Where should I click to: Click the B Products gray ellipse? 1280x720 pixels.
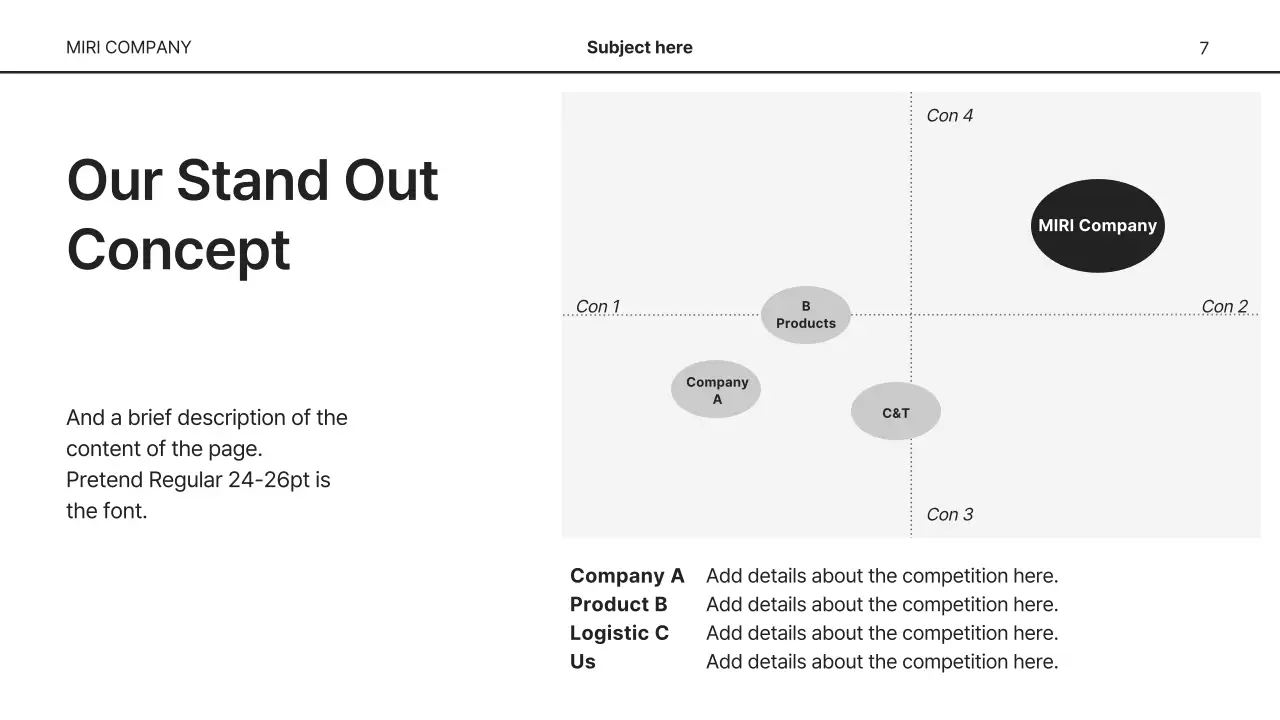[x=806, y=315]
